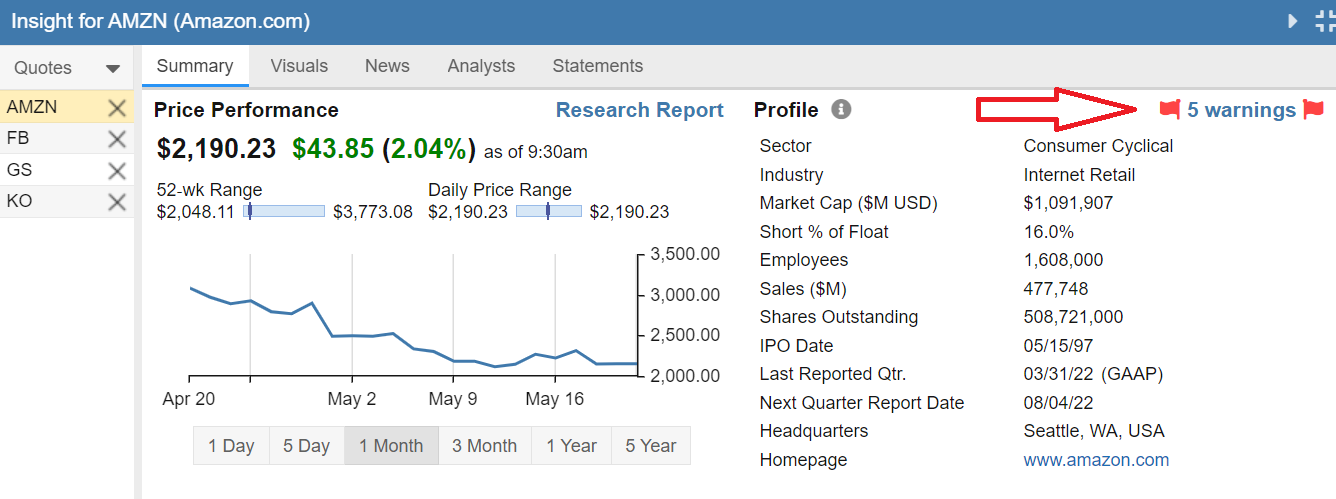Click the Insight for AMZN title text
1336x499 pixels.
click(x=160, y=21)
